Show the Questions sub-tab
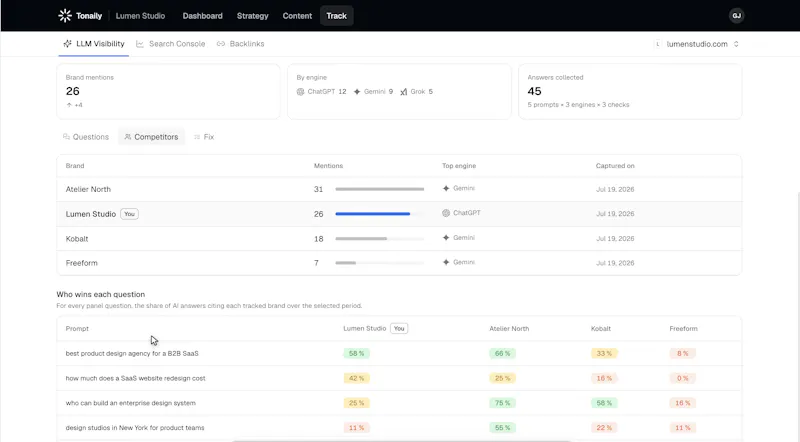The height and width of the screenshot is (442, 800). pos(86,137)
